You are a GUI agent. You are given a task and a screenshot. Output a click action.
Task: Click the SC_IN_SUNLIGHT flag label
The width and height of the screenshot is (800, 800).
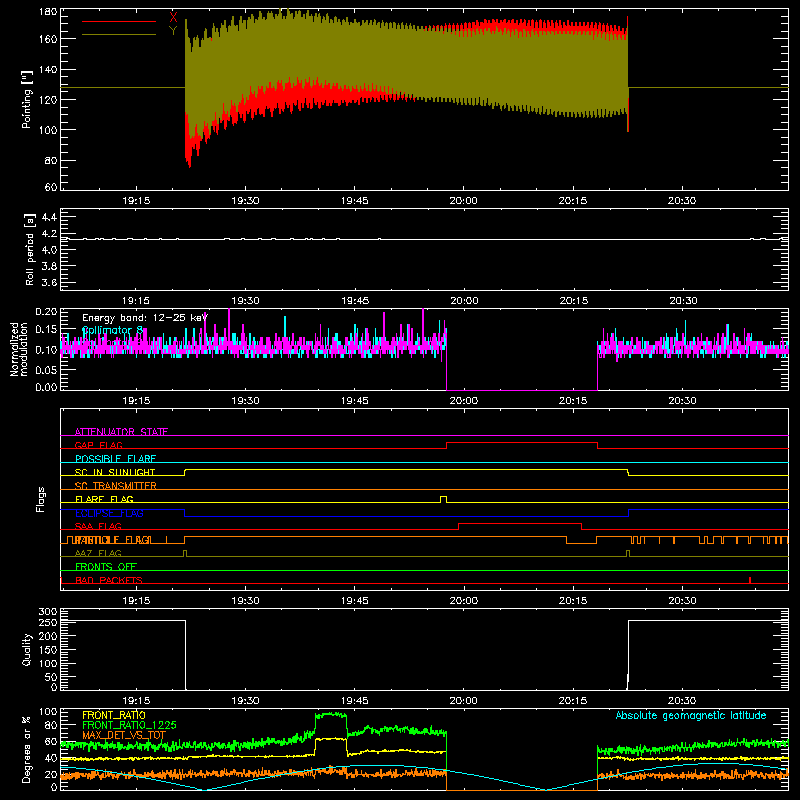point(115,472)
